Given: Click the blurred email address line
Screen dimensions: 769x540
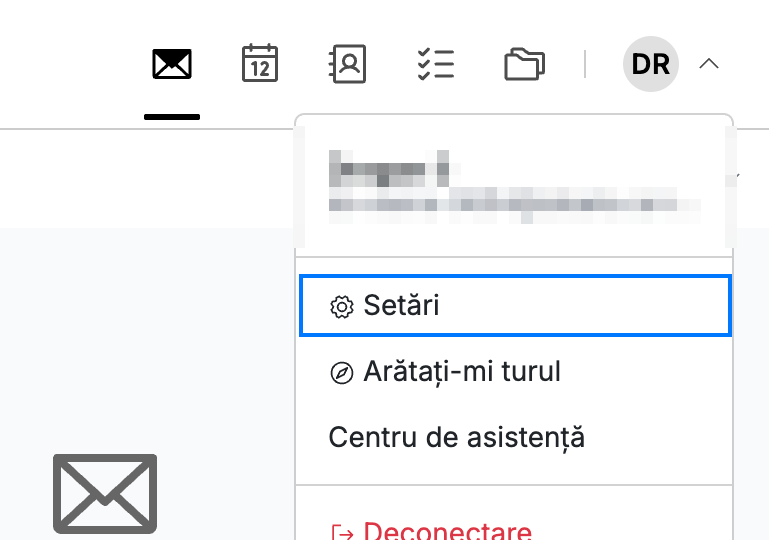Looking at the screenshot, I should click(514, 205).
